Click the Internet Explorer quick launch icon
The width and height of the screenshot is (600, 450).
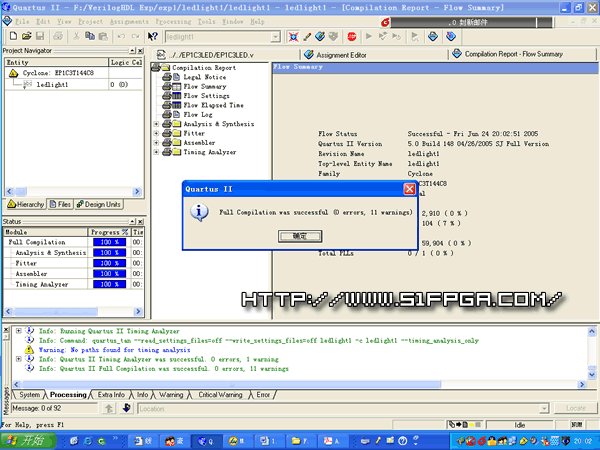pos(88,441)
